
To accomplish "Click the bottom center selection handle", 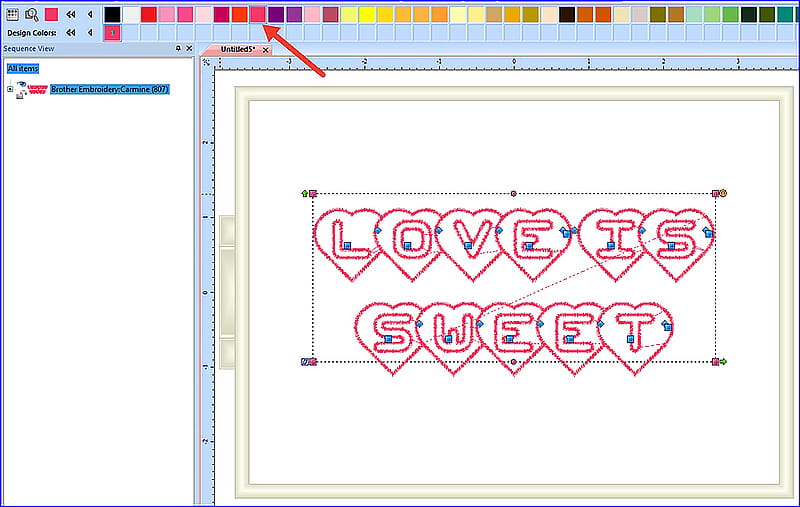I will click(514, 362).
